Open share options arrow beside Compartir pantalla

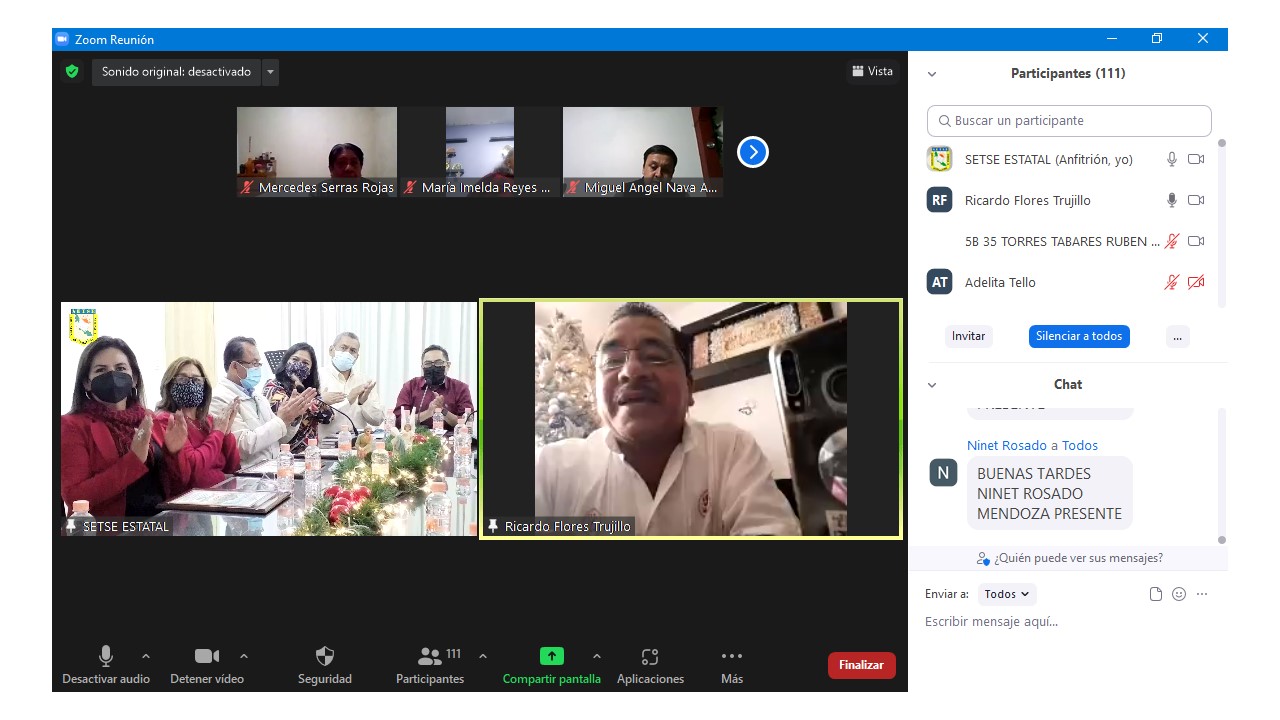pos(597,656)
